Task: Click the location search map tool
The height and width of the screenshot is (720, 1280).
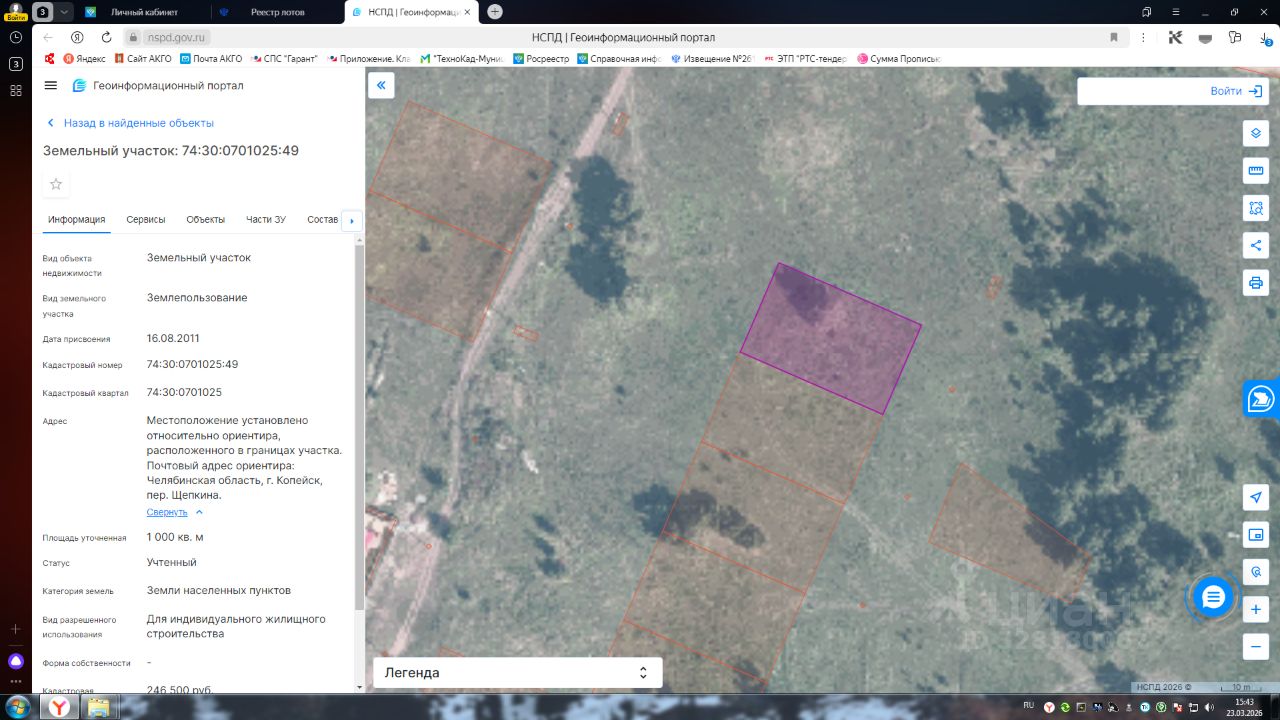Action: (1256, 572)
